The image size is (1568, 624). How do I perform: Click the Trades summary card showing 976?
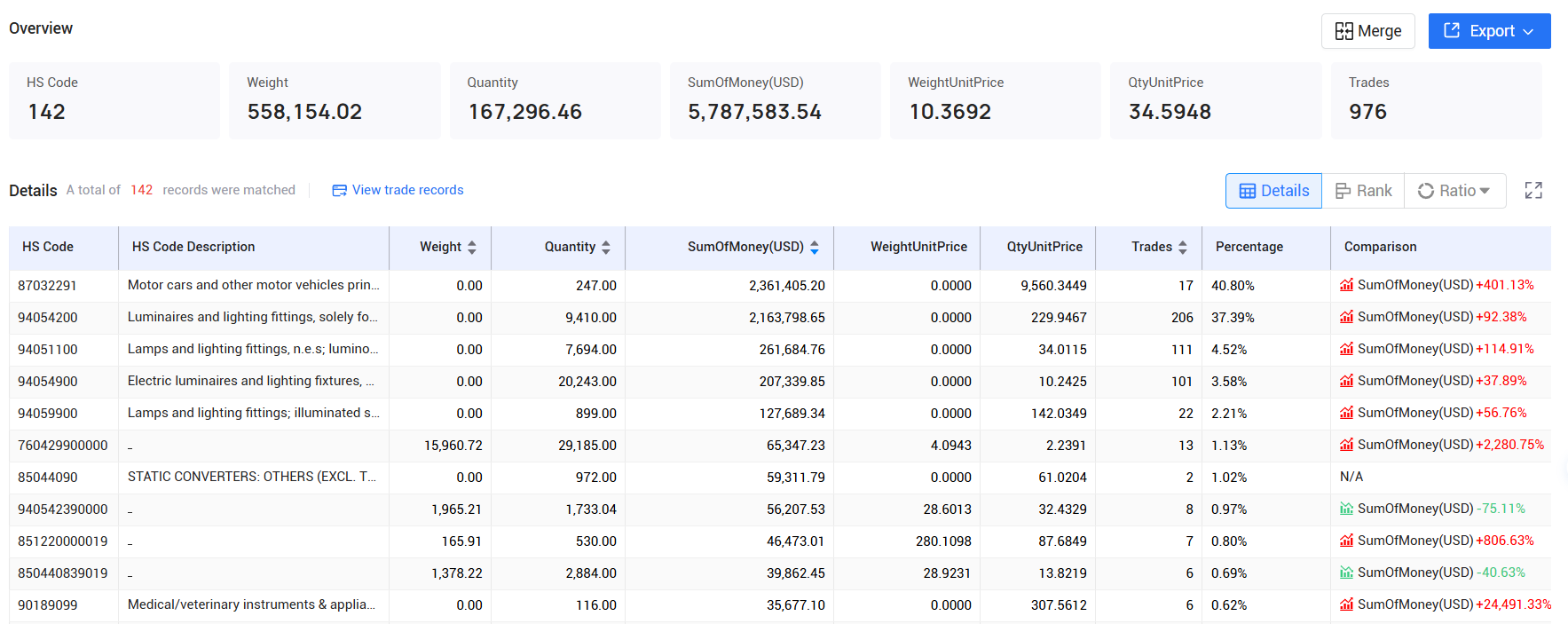pos(1437,100)
